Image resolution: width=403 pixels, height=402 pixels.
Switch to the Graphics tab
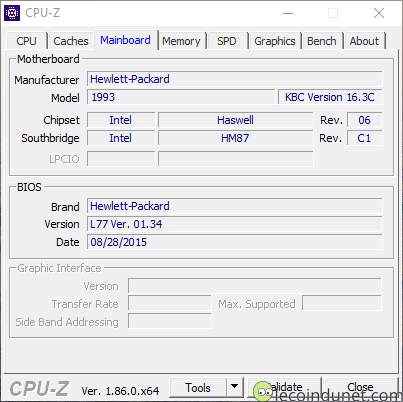click(x=275, y=41)
